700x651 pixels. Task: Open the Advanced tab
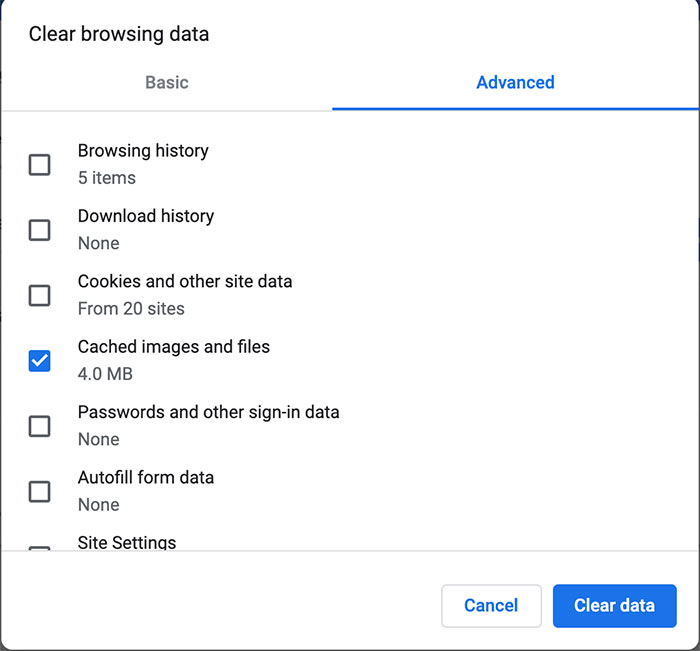pyautogui.click(x=515, y=83)
